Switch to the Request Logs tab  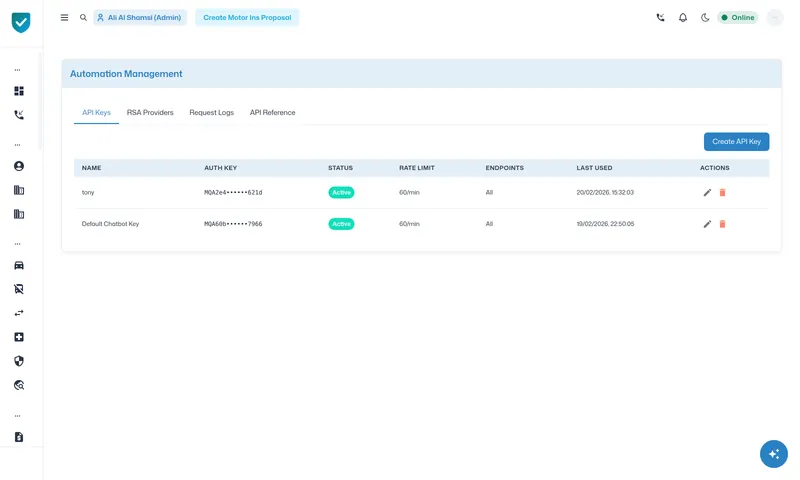coord(212,112)
